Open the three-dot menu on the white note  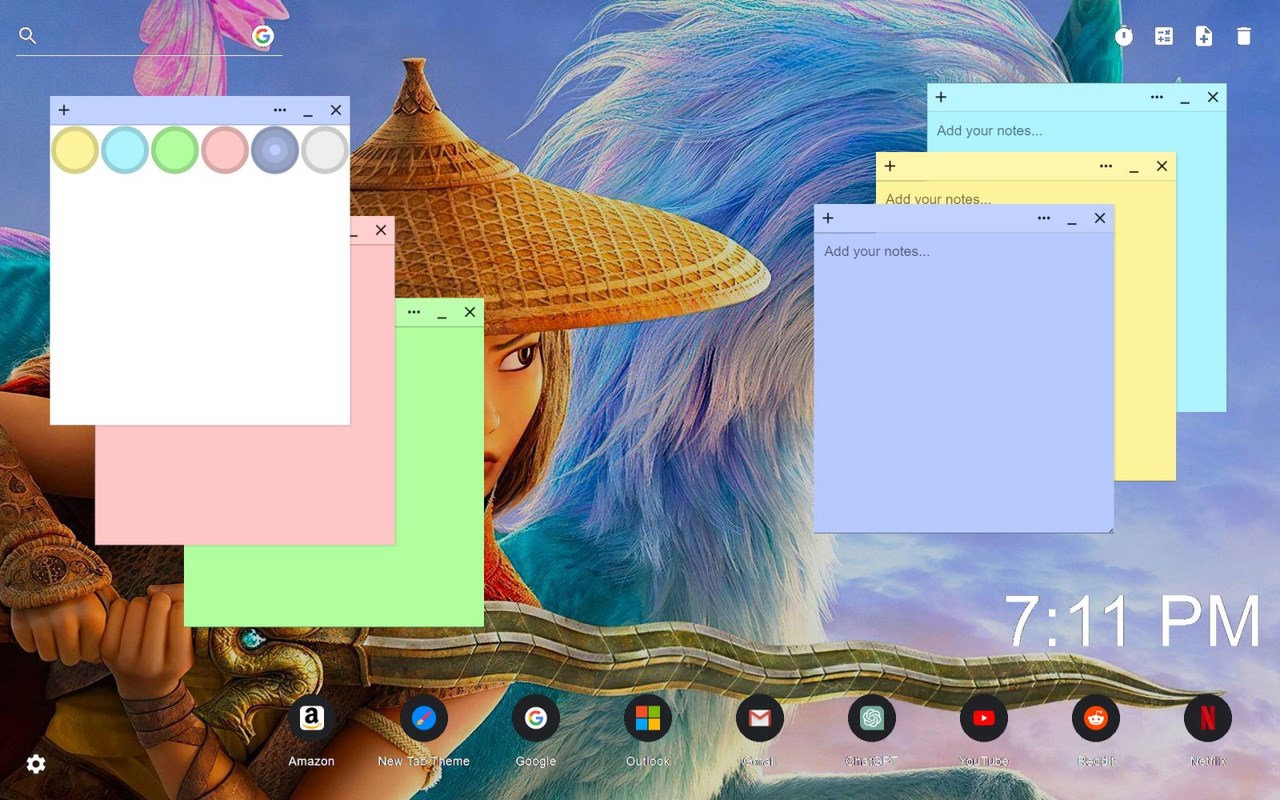coord(280,110)
